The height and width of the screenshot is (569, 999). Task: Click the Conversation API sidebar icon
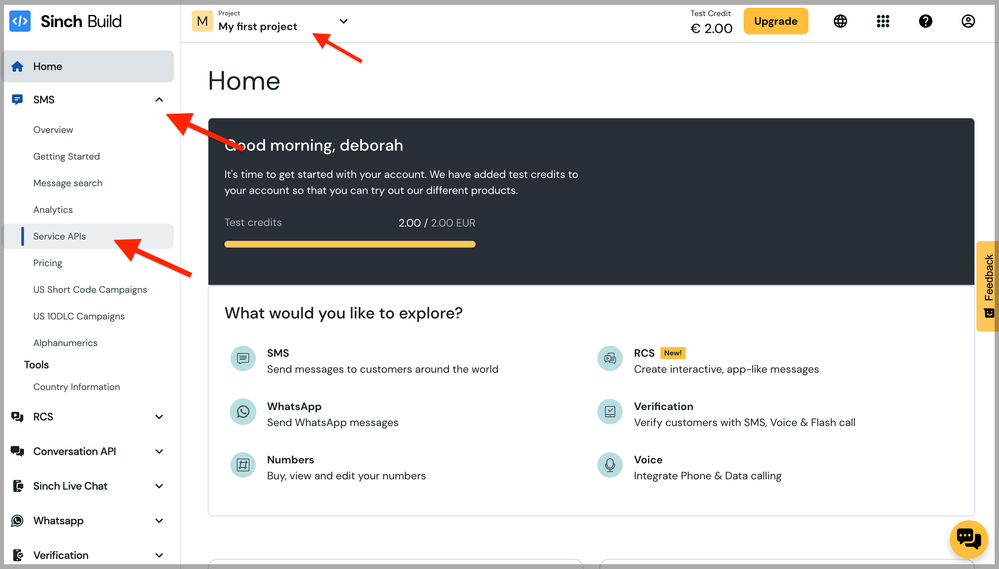click(x=17, y=451)
